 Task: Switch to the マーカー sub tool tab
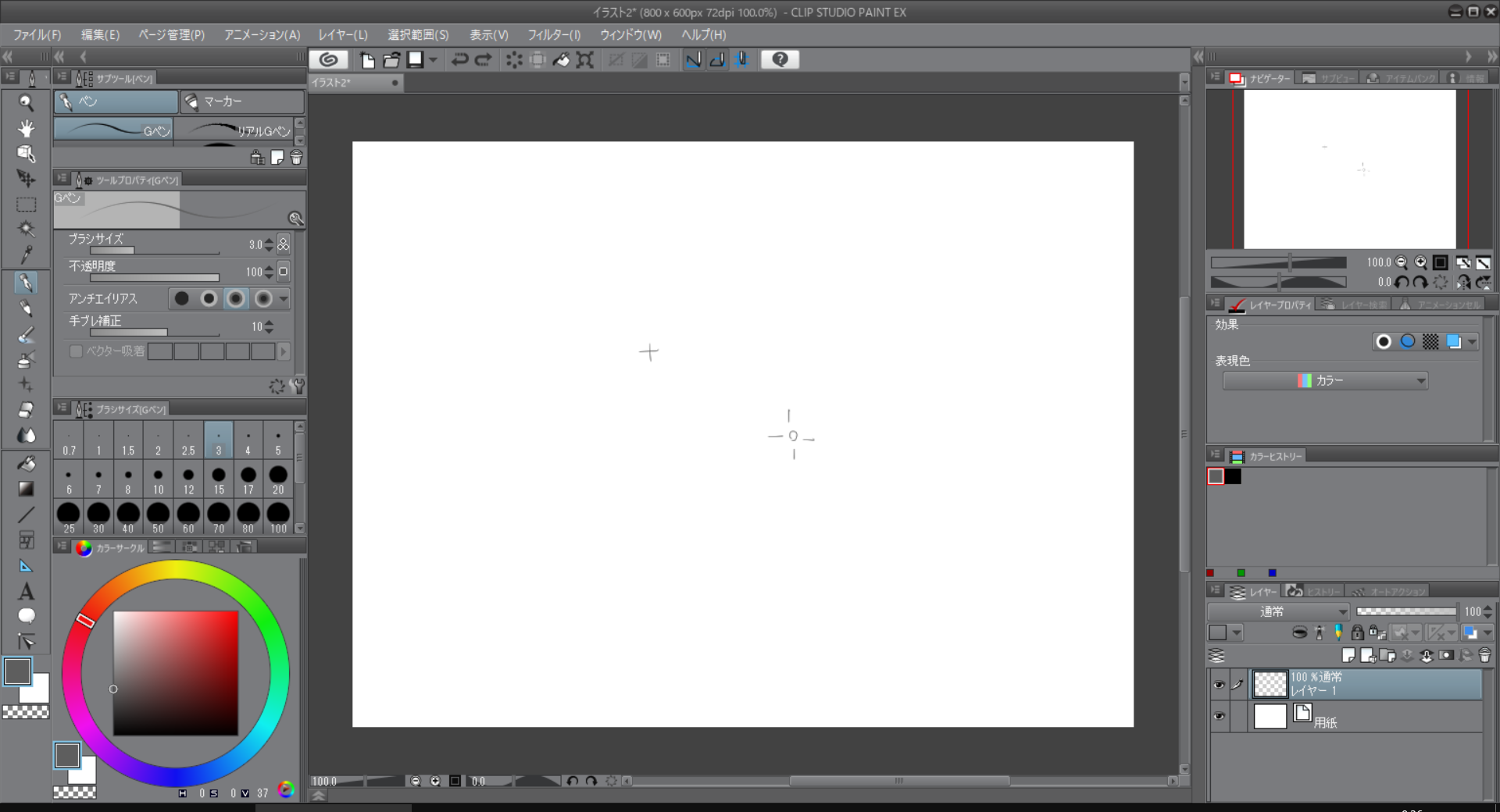pyautogui.click(x=241, y=101)
